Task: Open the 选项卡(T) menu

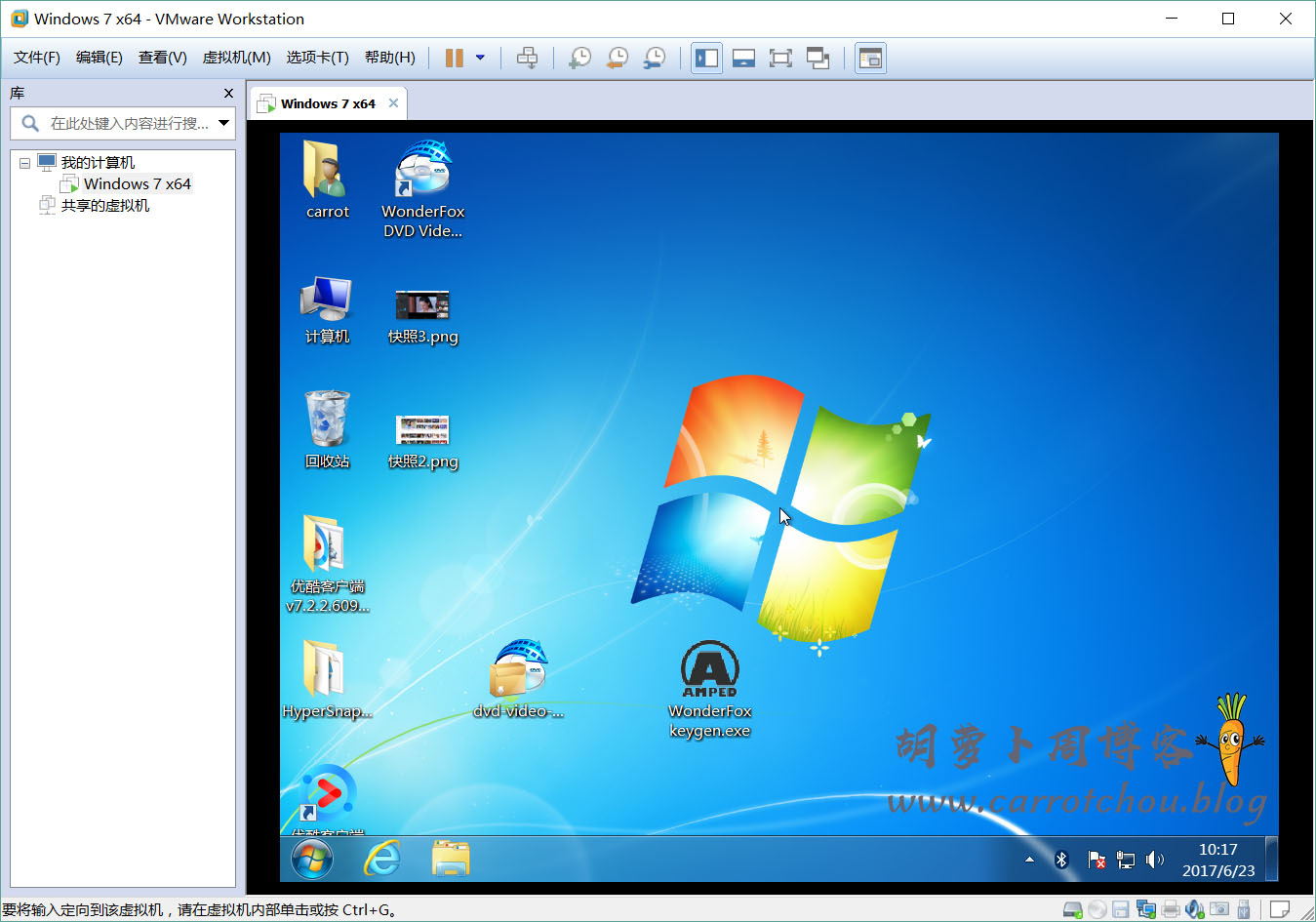Action: click(317, 58)
